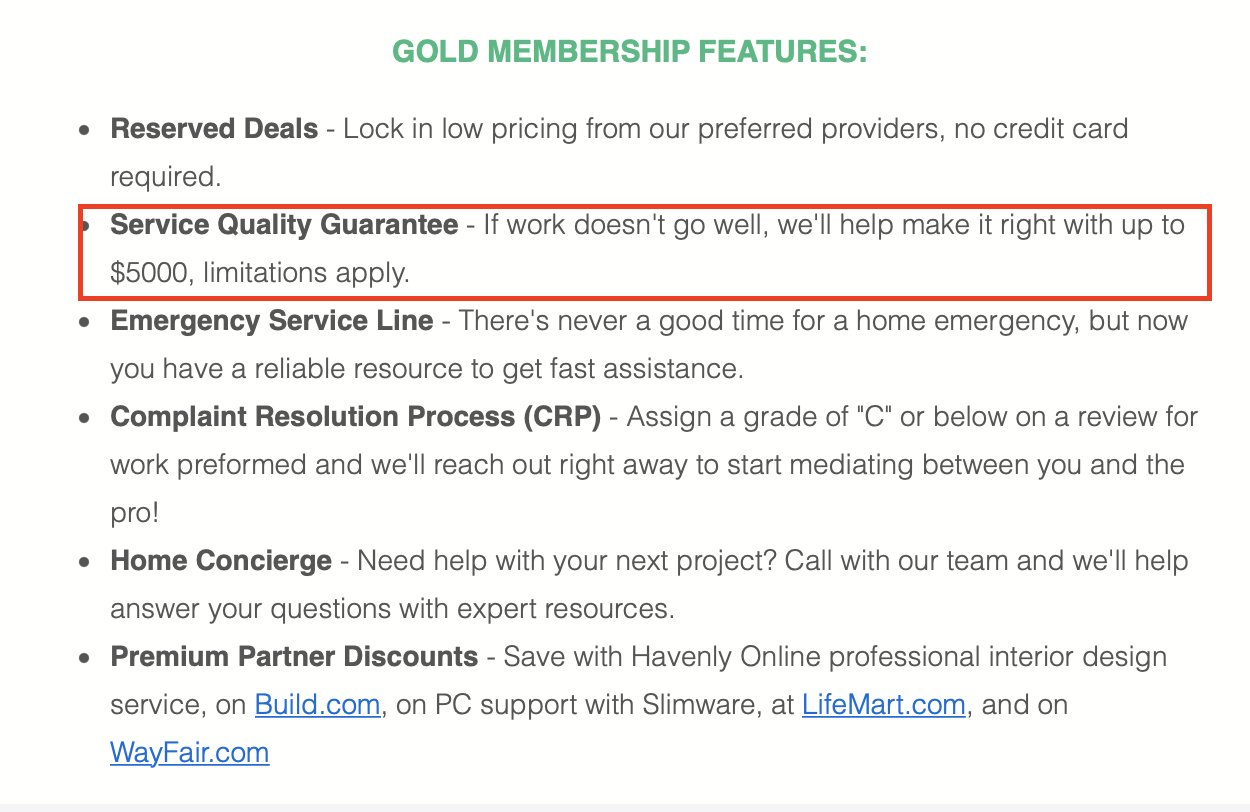
Task: Click the bullet beside Home Concierge
Action: point(87,563)
